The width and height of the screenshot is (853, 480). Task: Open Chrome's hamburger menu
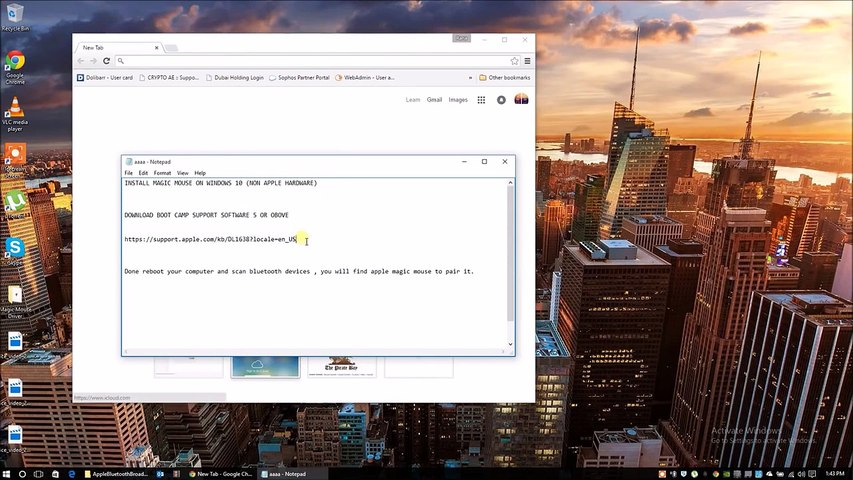[527, 61]
